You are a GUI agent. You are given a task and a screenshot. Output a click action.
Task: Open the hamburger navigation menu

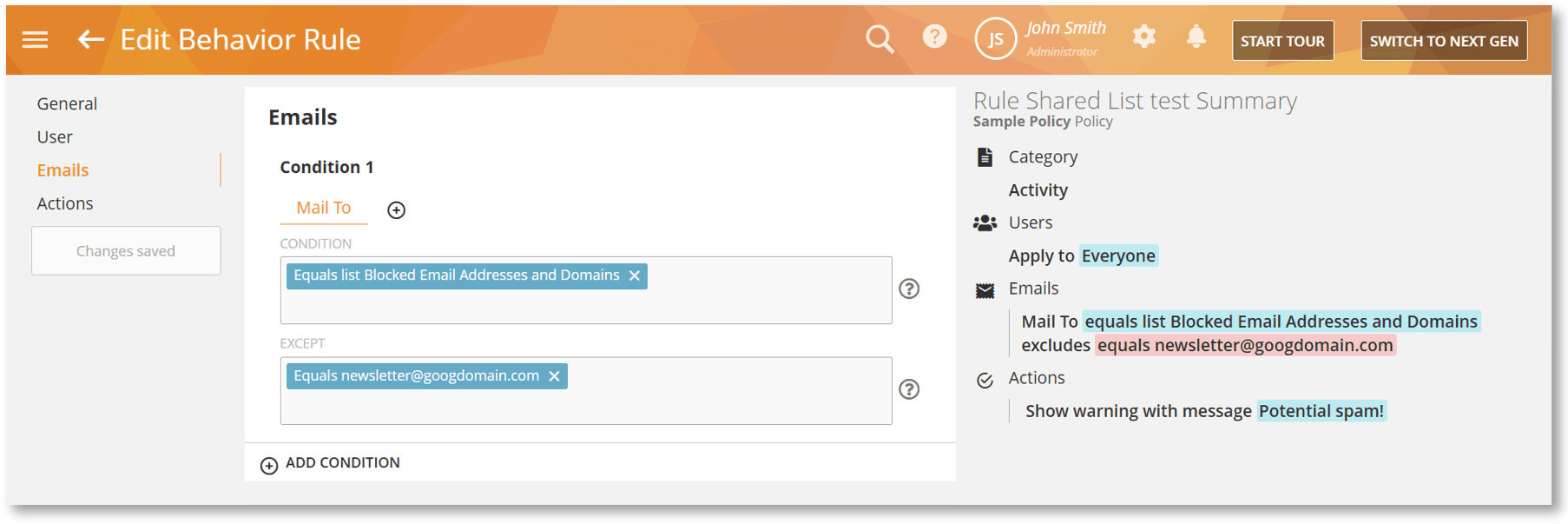tap(35, 40)
